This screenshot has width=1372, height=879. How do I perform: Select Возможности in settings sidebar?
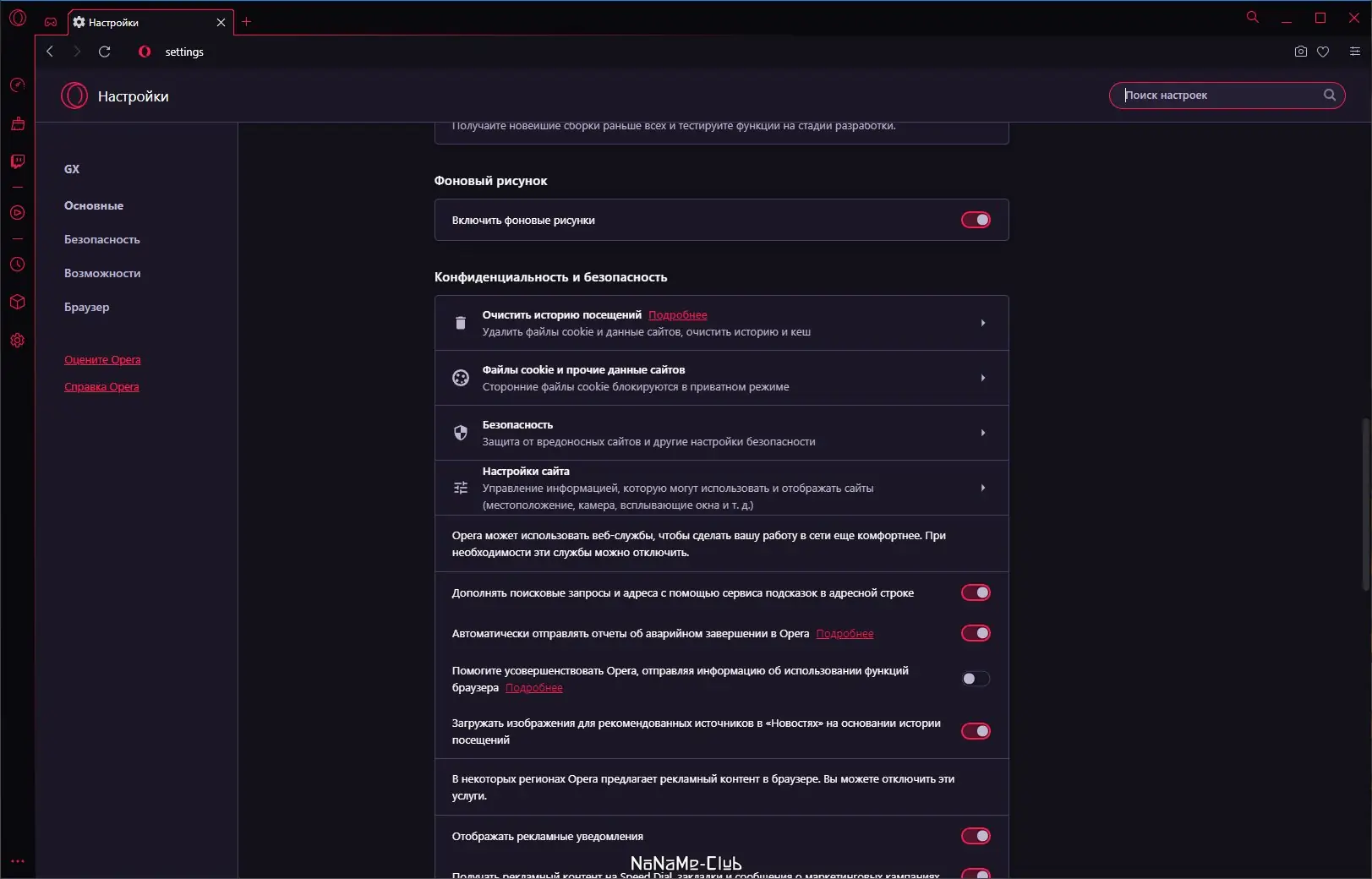coord(102,273)
